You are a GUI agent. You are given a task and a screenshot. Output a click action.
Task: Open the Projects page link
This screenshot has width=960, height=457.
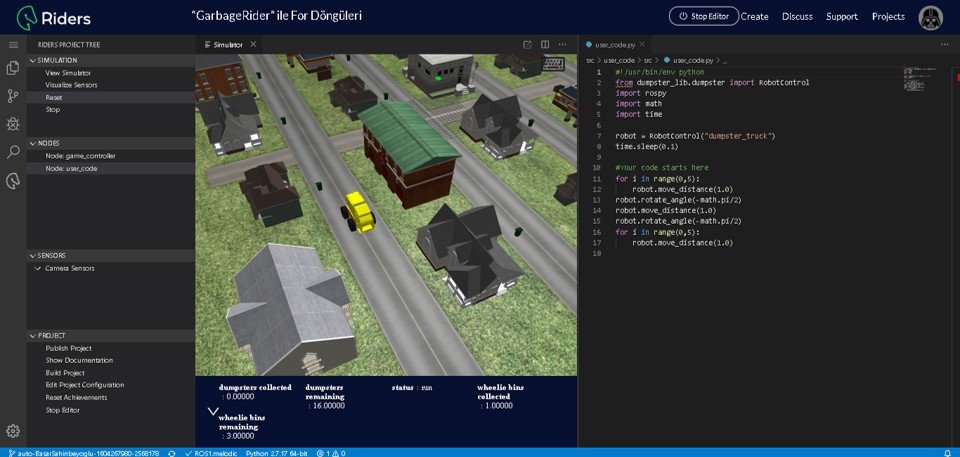point(888,17)
